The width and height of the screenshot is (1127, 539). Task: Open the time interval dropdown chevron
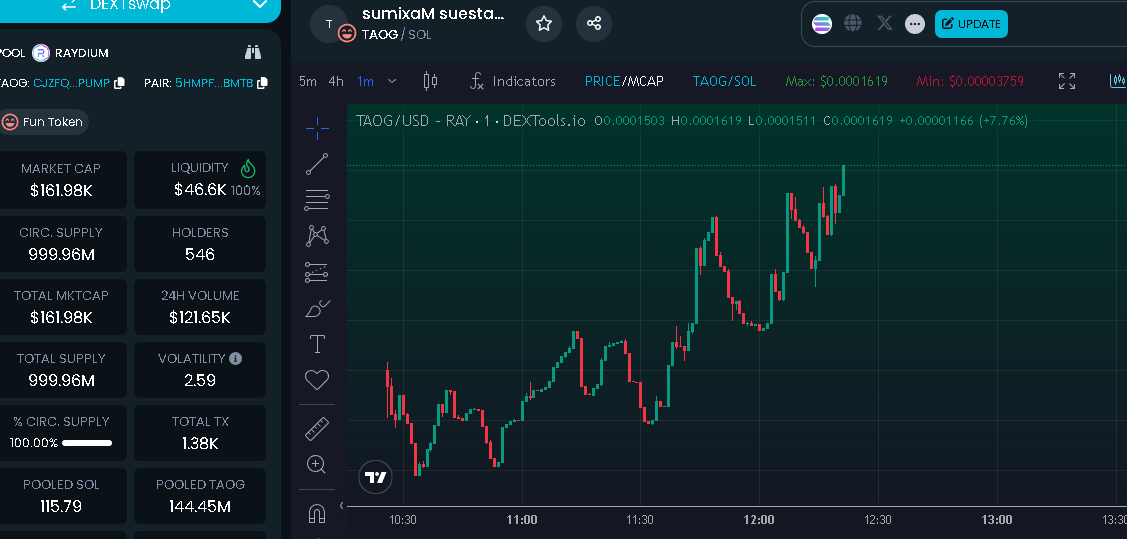click(x=392, y=81)
